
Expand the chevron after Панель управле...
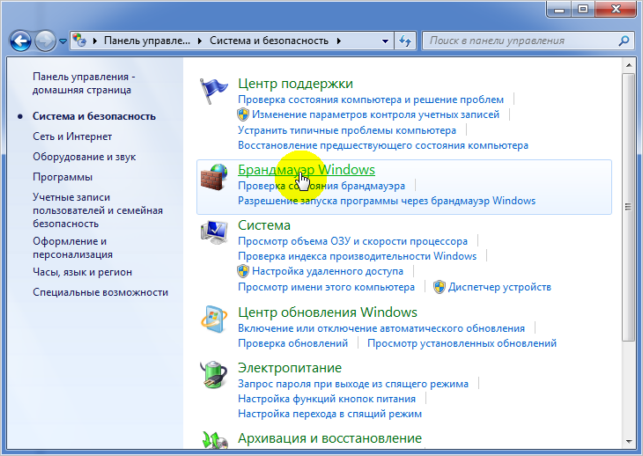tap(200, 41)
